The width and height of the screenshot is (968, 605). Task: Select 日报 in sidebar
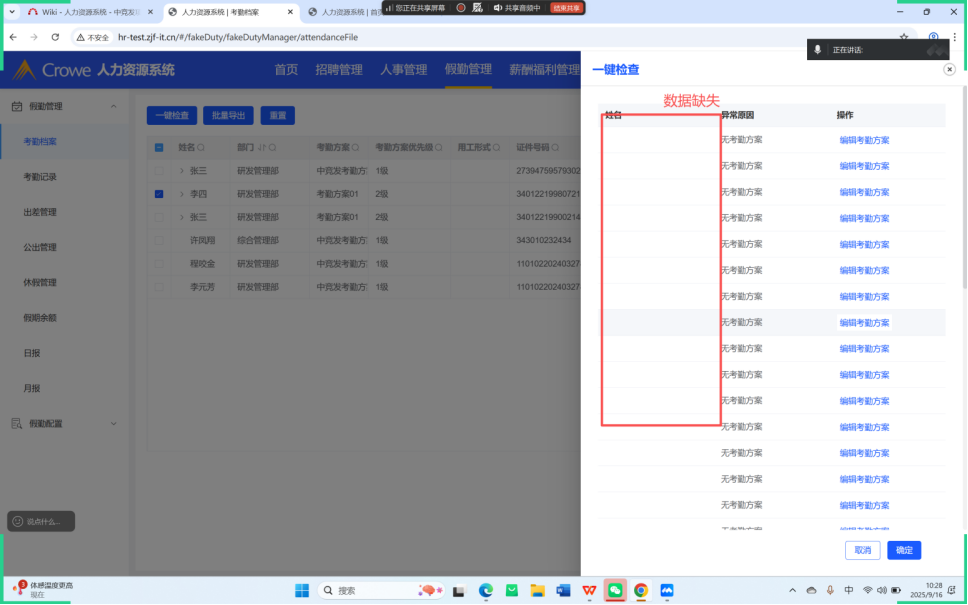click(x=32, y=353)
